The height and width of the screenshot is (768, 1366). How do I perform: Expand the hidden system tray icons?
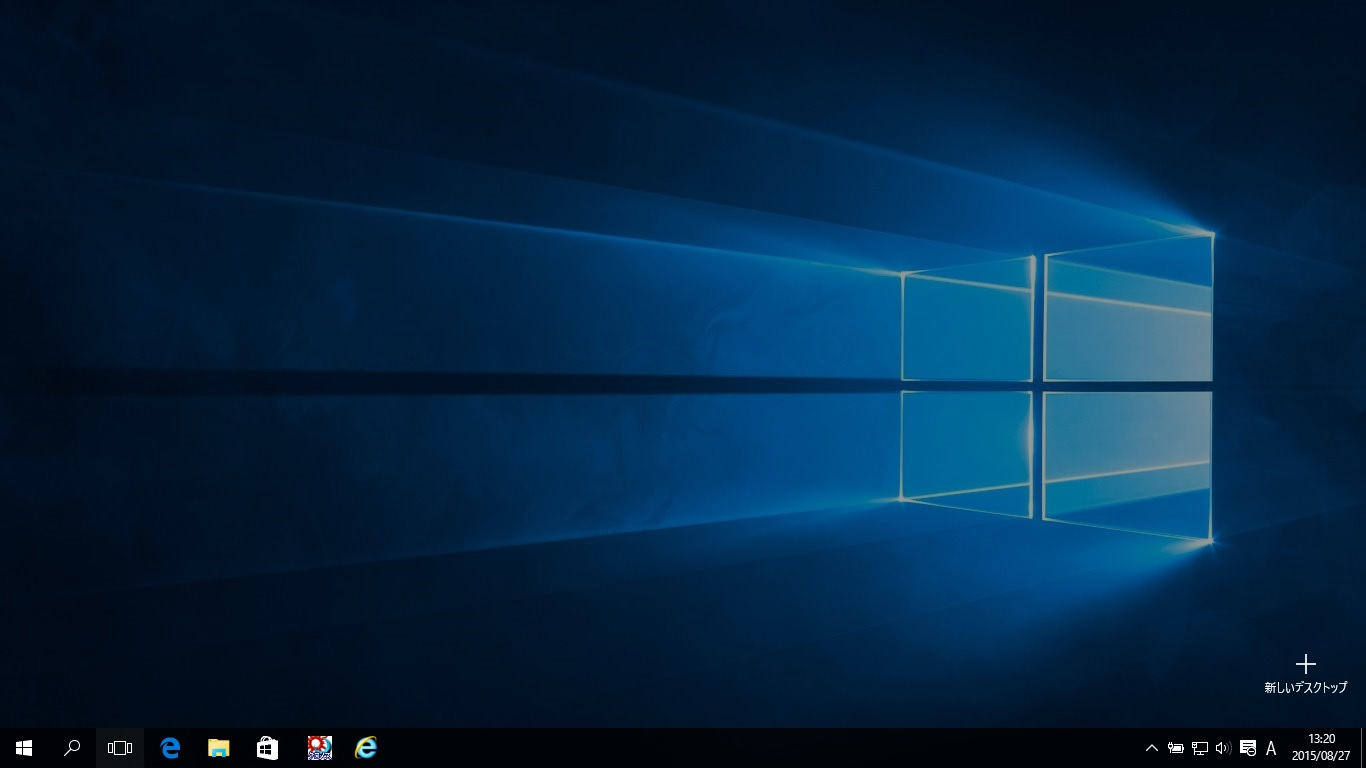pyautogui.click(x=1151, y=748)
